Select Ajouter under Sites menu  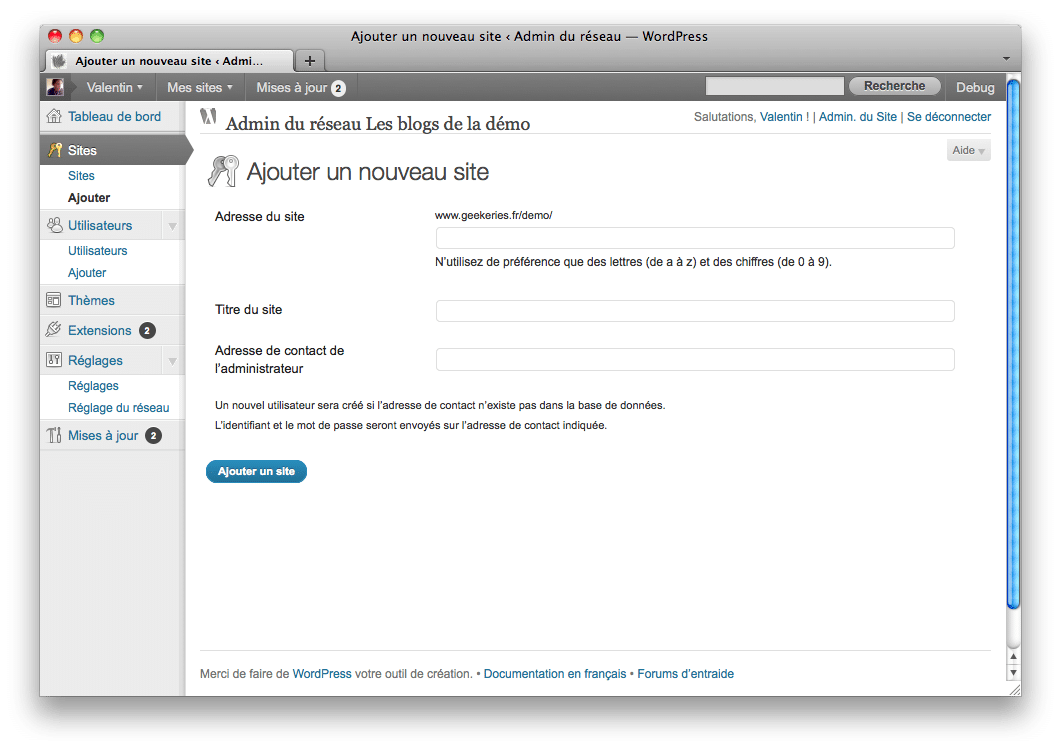tap(89, 198)
